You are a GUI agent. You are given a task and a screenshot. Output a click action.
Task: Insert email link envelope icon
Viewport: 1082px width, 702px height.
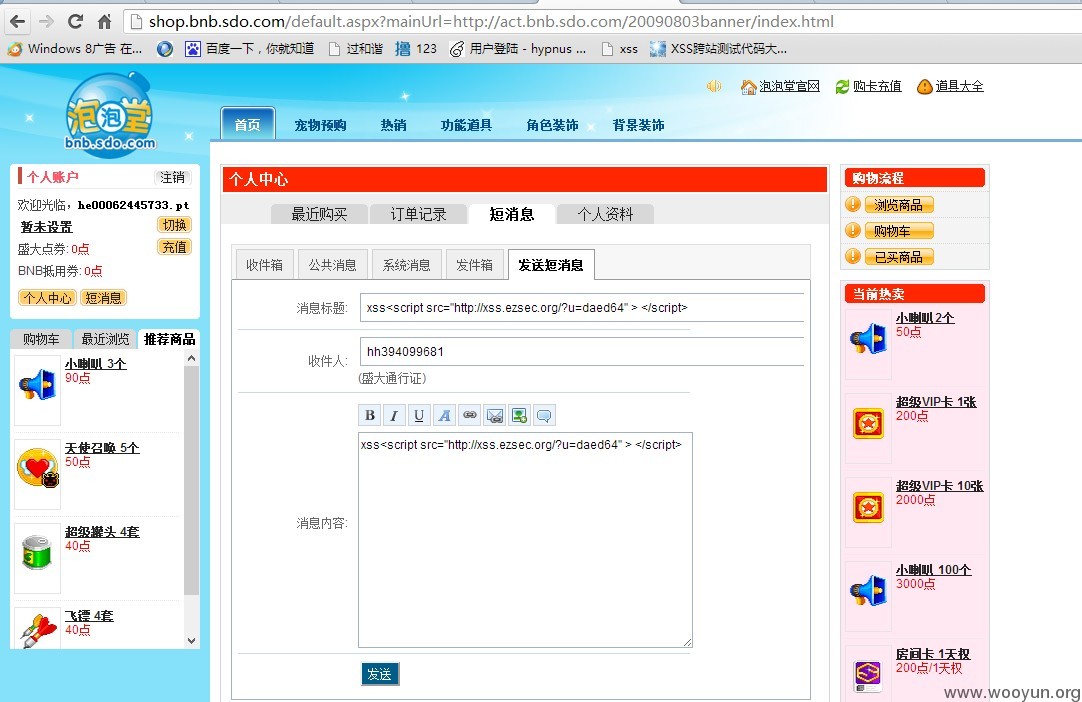click(494, 416)
